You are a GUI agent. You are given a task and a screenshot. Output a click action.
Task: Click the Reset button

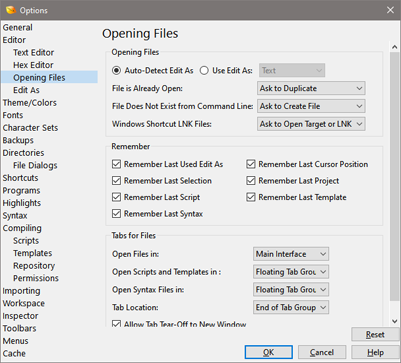[375, 334]
